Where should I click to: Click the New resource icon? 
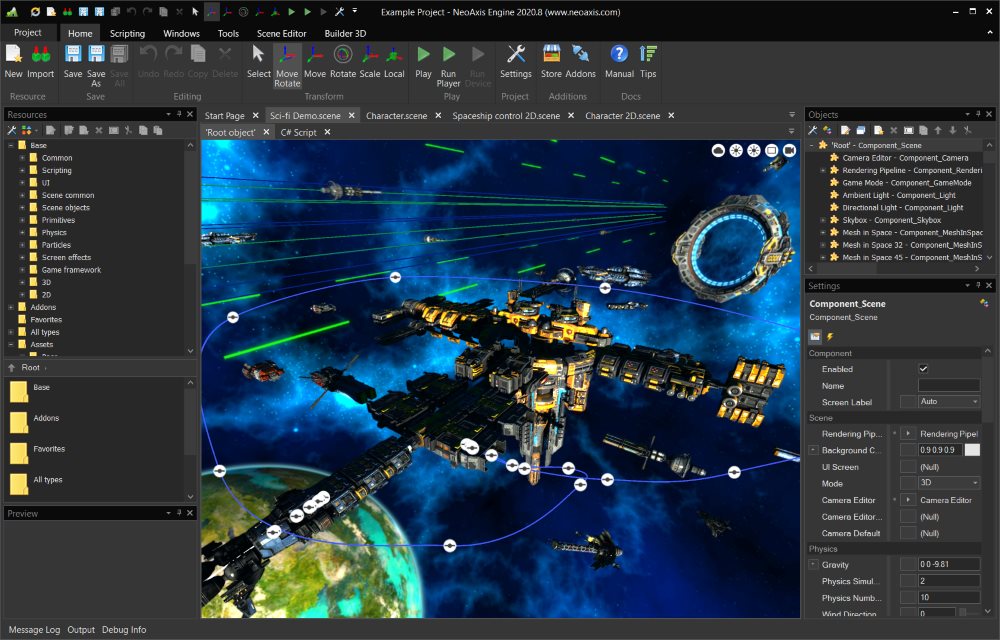pos(13,55)
